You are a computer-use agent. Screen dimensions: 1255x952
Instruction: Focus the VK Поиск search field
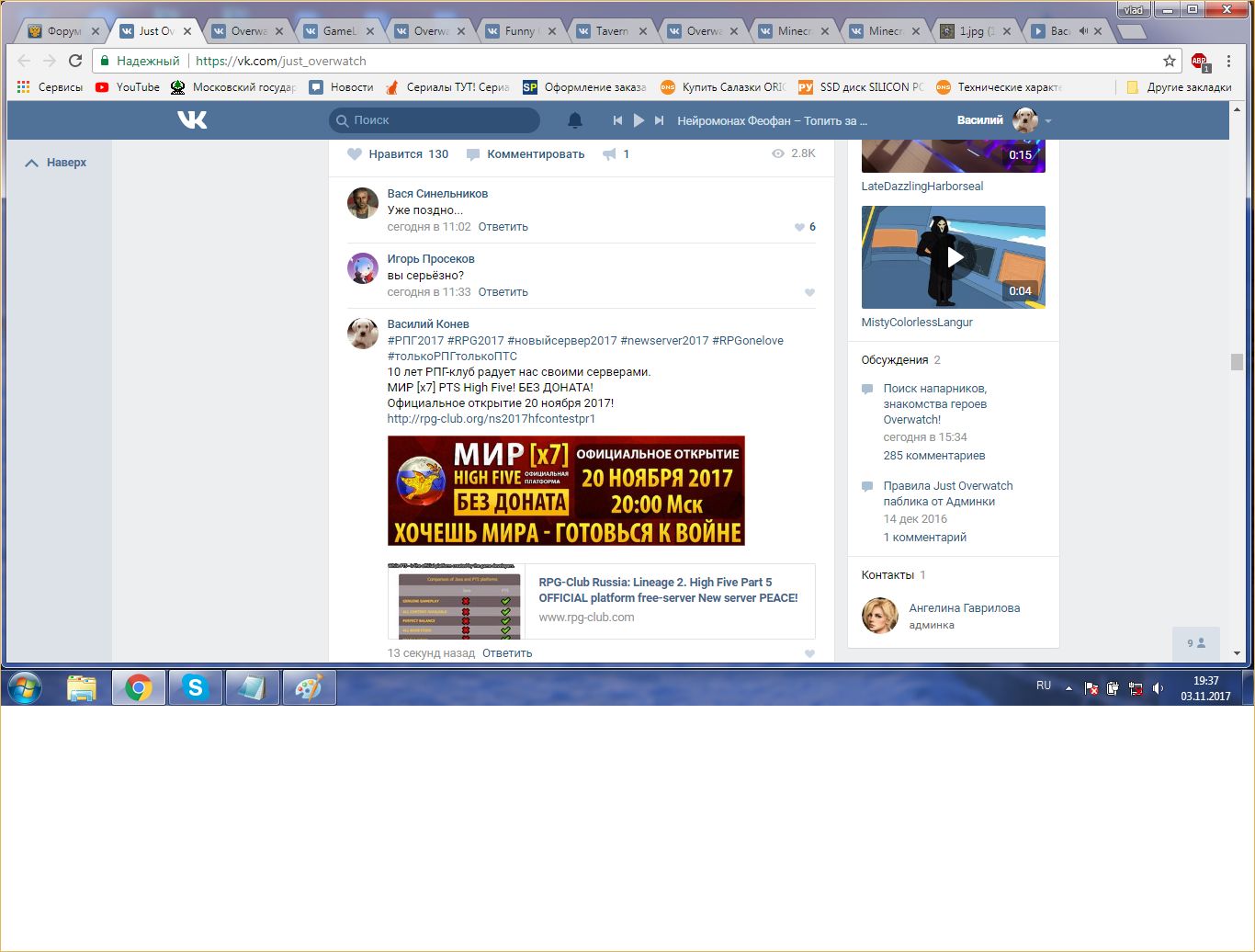(435, 120)
